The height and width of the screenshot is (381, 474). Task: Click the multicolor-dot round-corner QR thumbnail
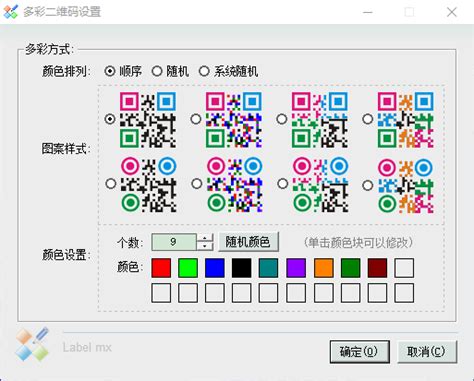tap(234, 185)
